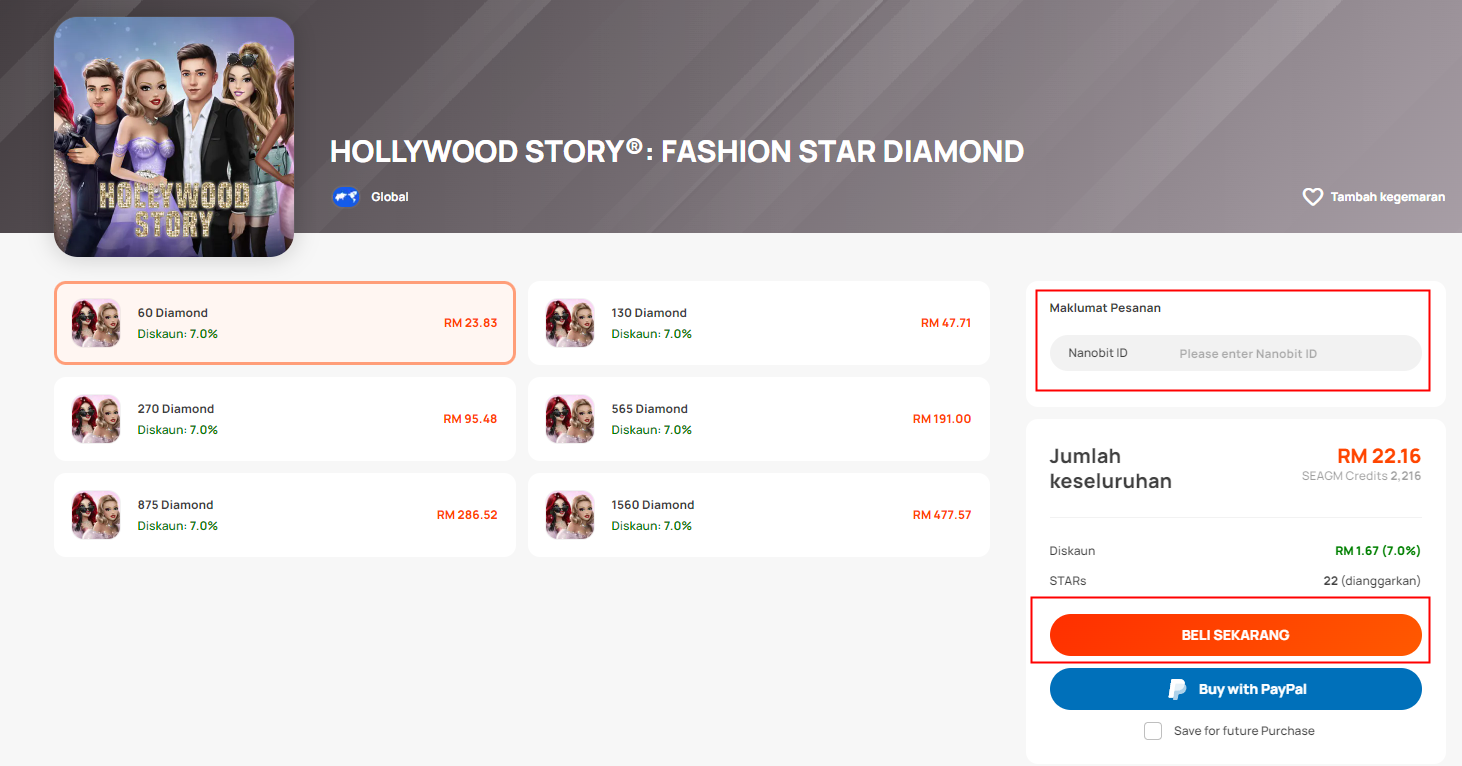Click the RM 23.83 price
This screenshot has width=1462, height=766.
[x=470, y=323]
